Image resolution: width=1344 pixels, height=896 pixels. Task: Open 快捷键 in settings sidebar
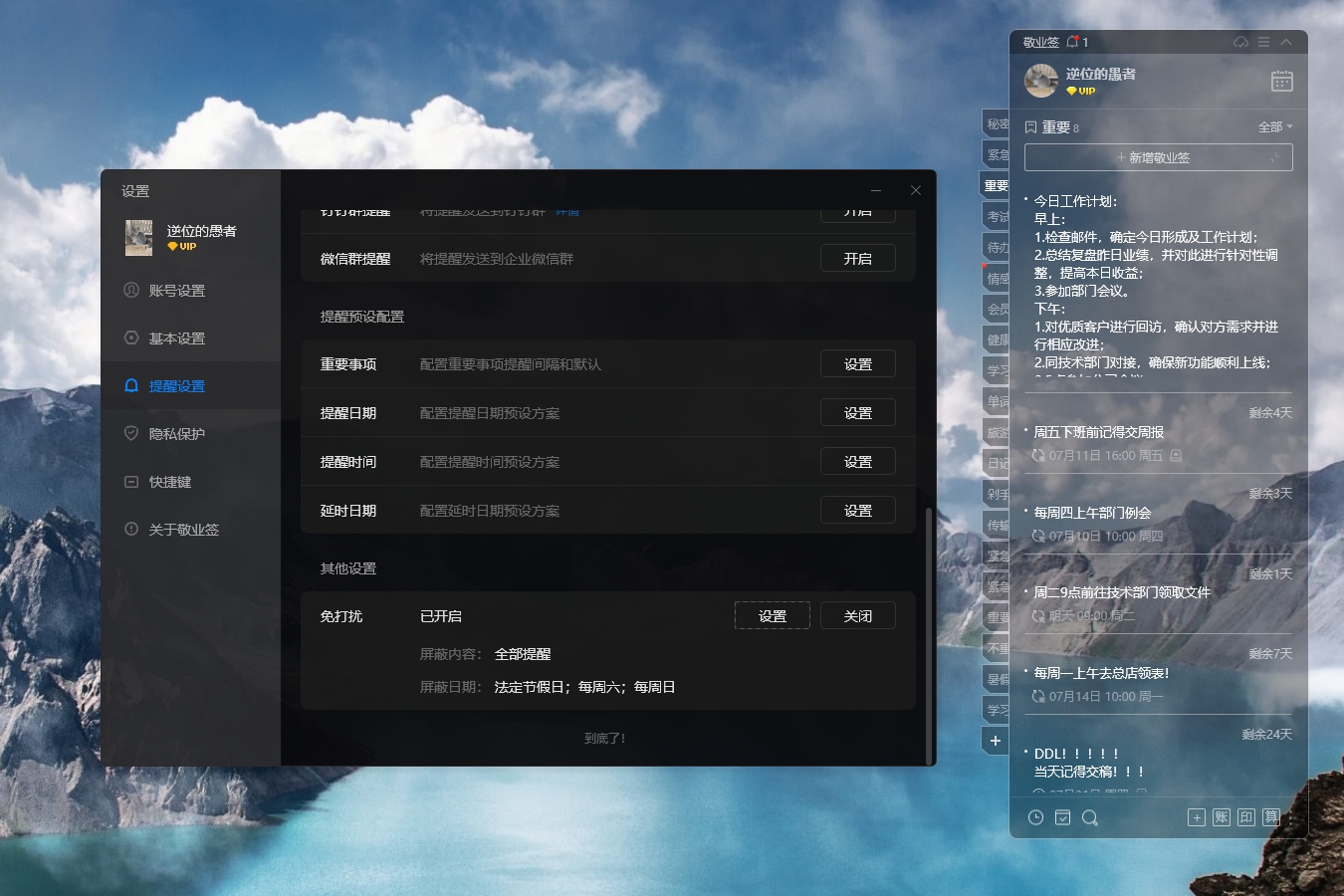point(190,482)
